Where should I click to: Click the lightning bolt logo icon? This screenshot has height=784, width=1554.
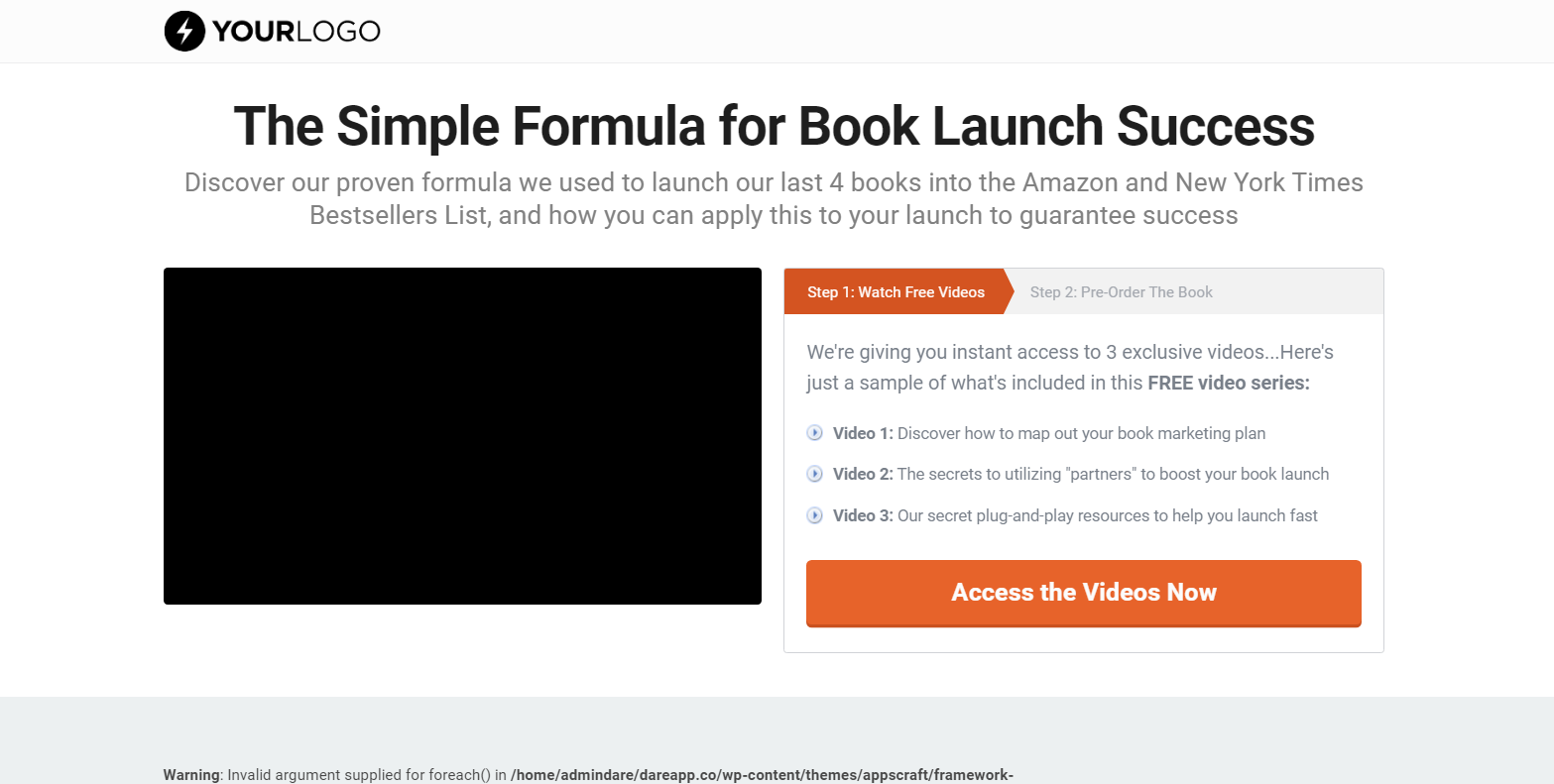point(184,31)
